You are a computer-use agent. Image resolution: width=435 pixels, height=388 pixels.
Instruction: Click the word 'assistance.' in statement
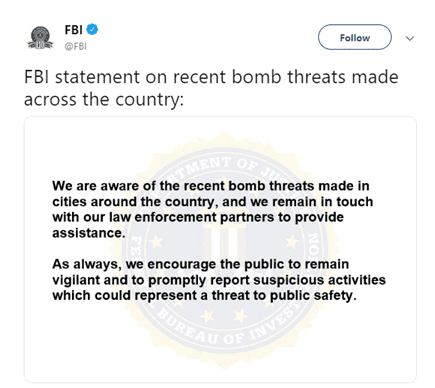tap(89, 233)
